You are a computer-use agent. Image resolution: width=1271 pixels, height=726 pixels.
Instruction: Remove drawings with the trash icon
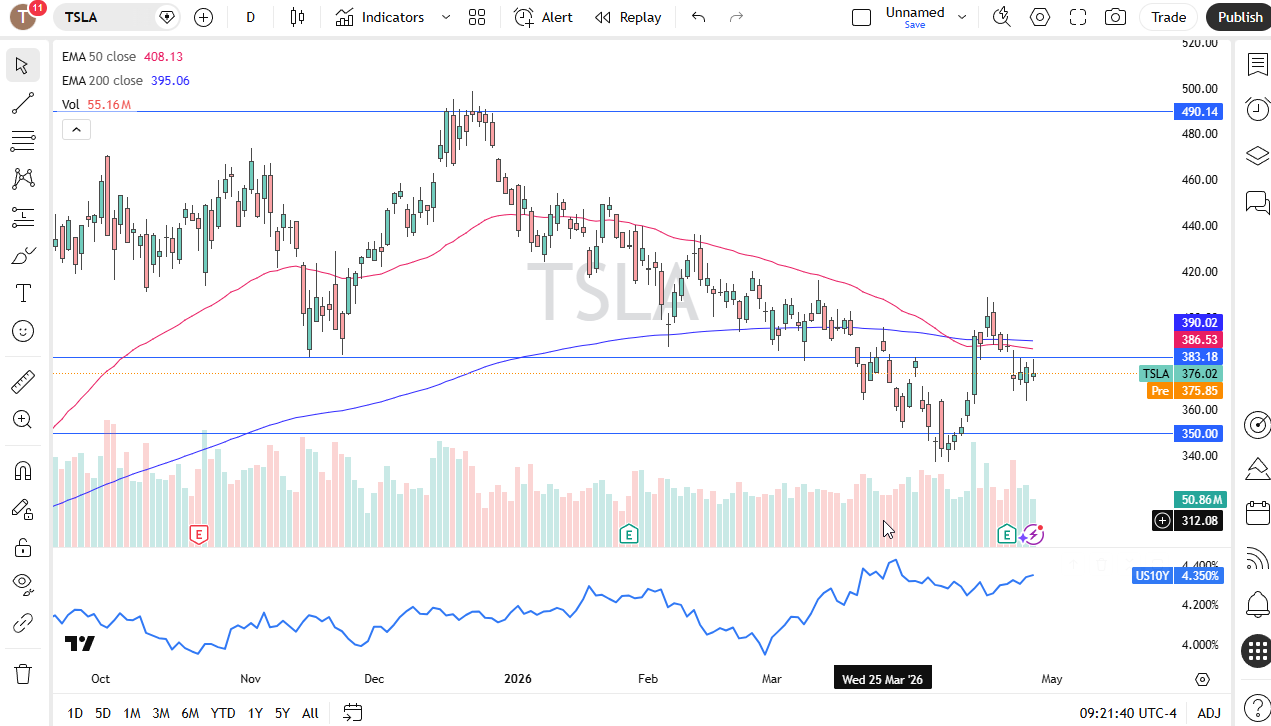pyautogui.click(x=23, y=673)
